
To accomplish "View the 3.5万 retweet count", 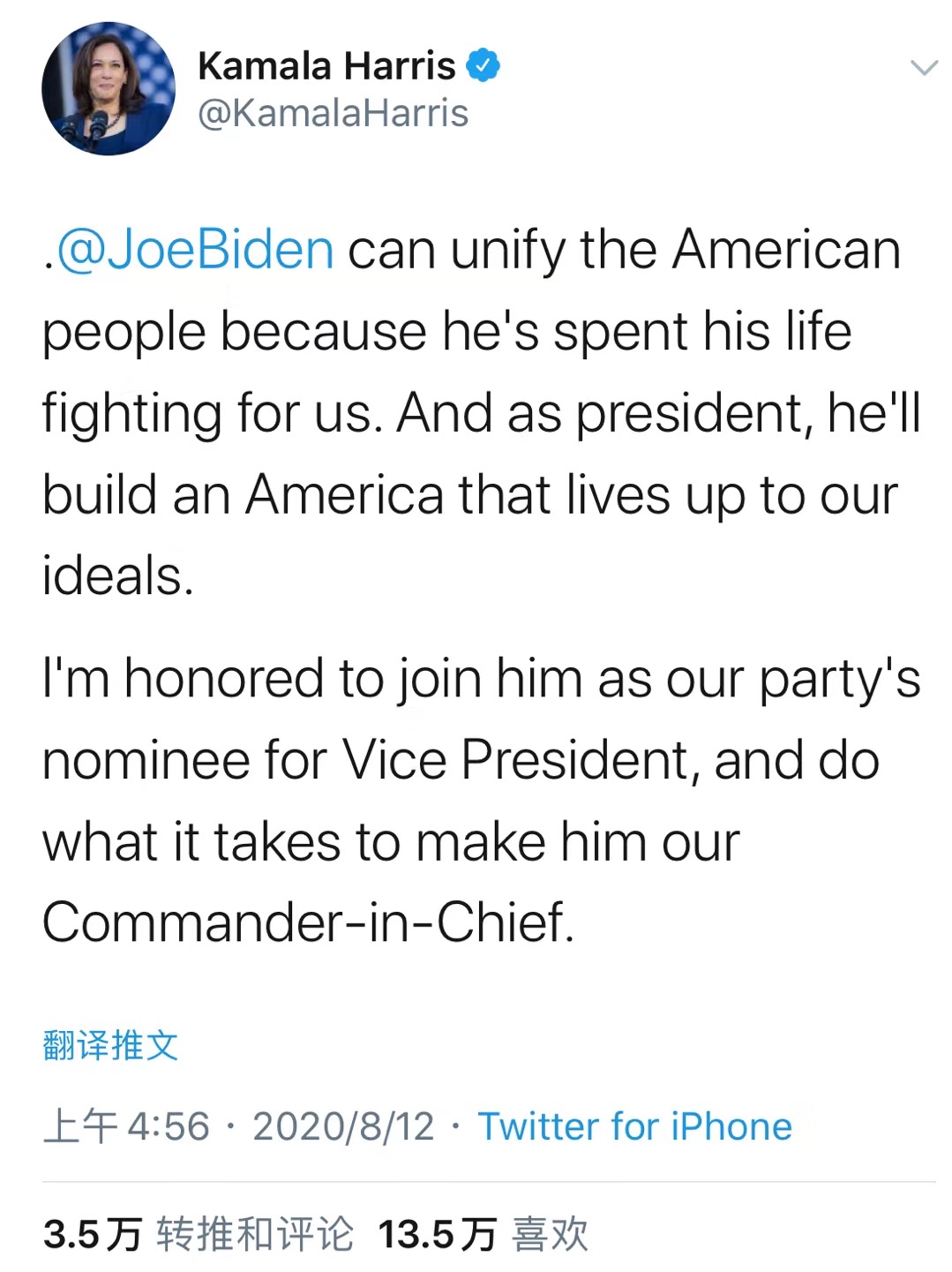I will click(92, 1234).
